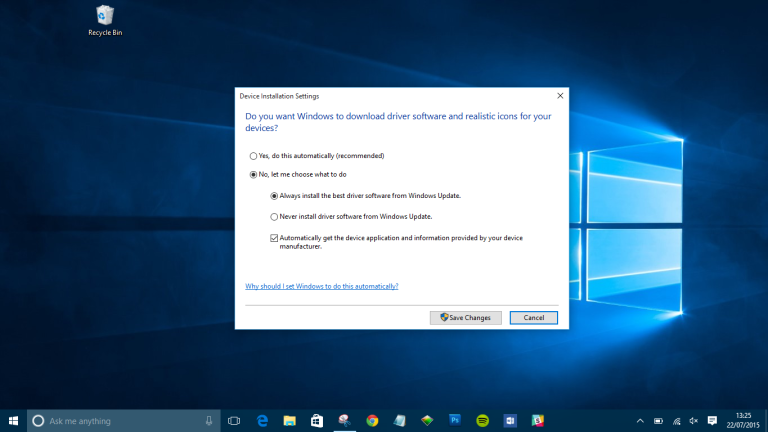Launch Microsoft Edge from the taskbar

pyautogui.click(x=263, y=421)
